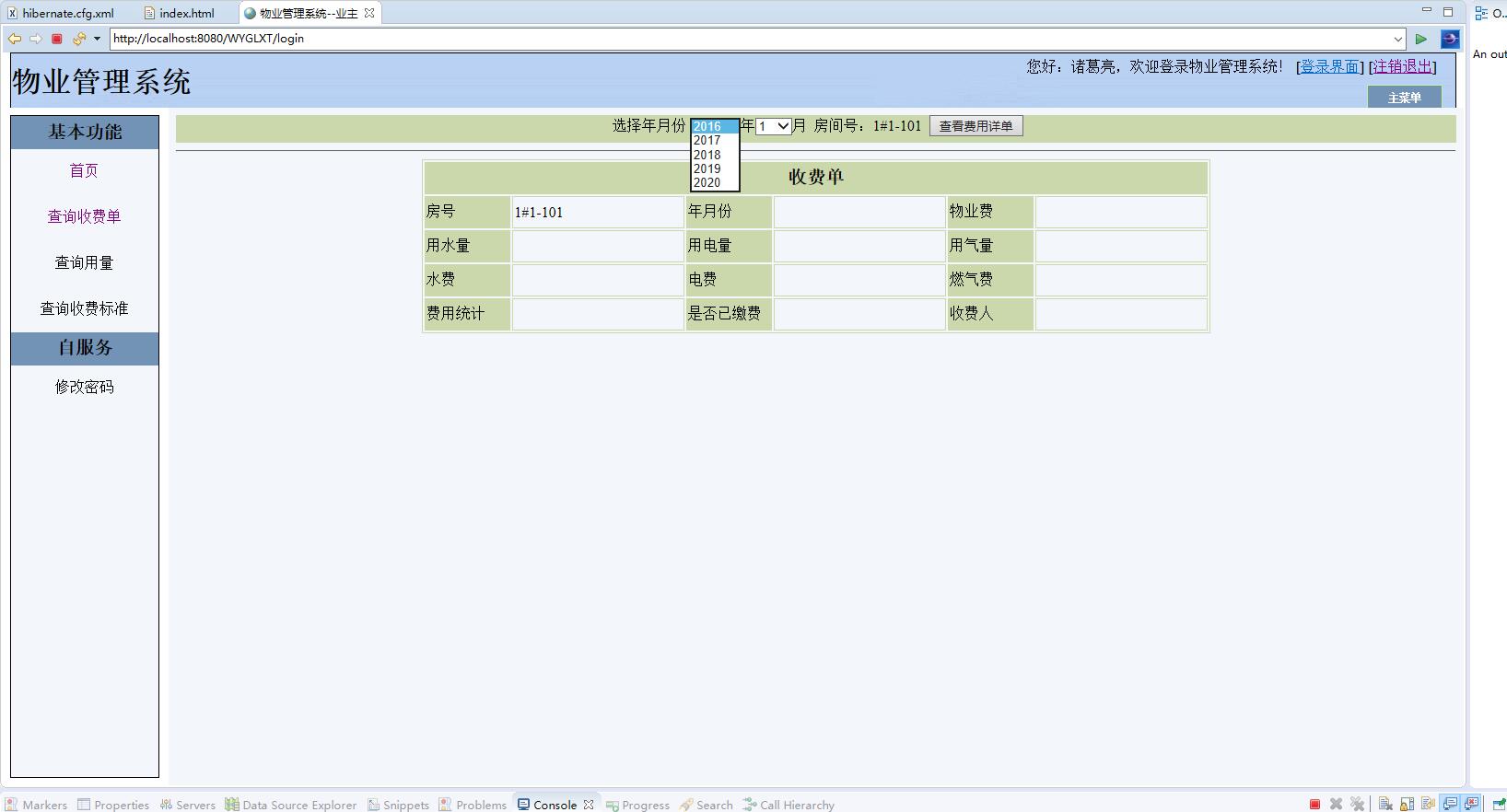Minimize the editor area
1507x812 pixels.
(1427, 10)
